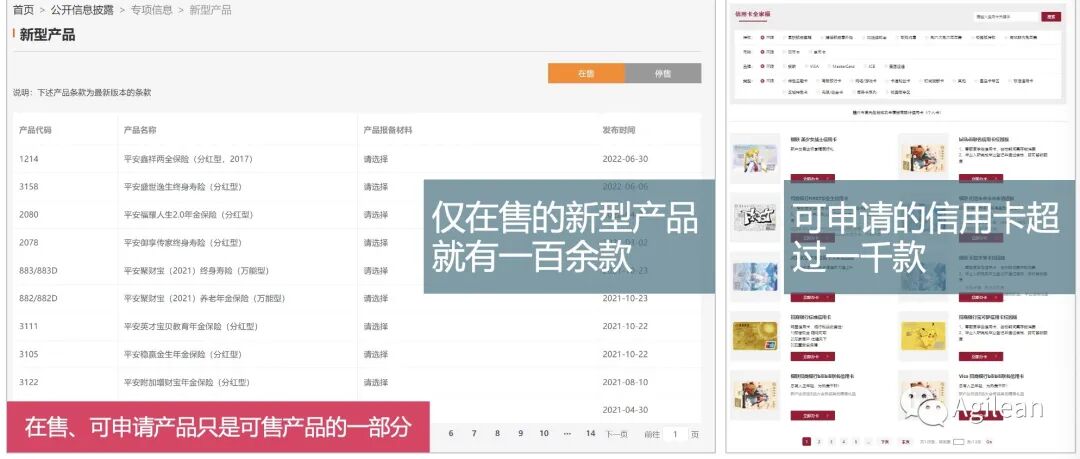The width and height of the screenshot is (1080, 459).
Task: Open 请选择 dropdown for product 882/882D
Action: (x=376, y=298)
